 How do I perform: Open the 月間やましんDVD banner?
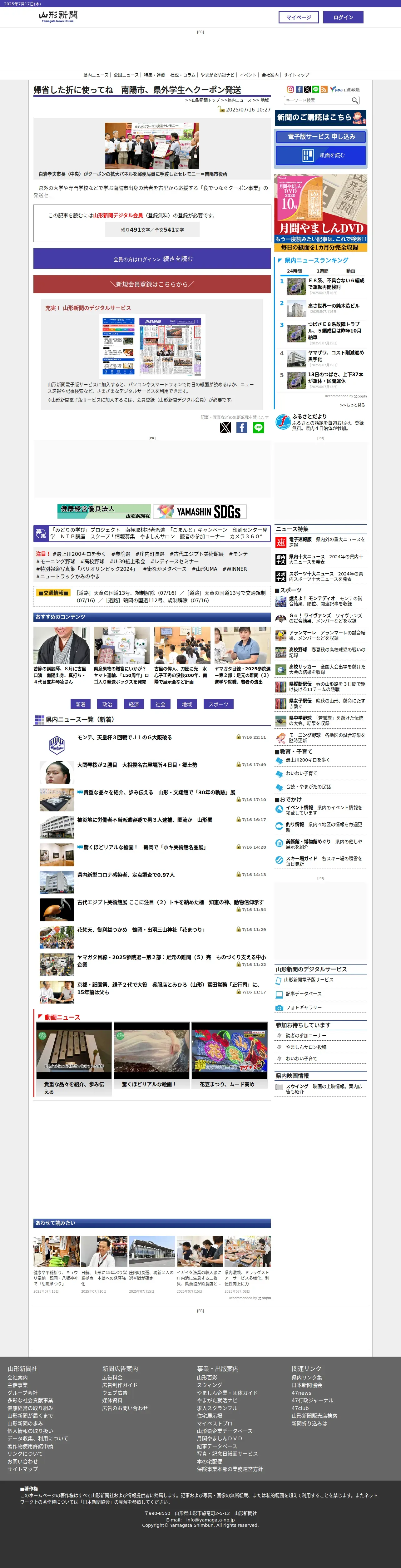(321, 213)
